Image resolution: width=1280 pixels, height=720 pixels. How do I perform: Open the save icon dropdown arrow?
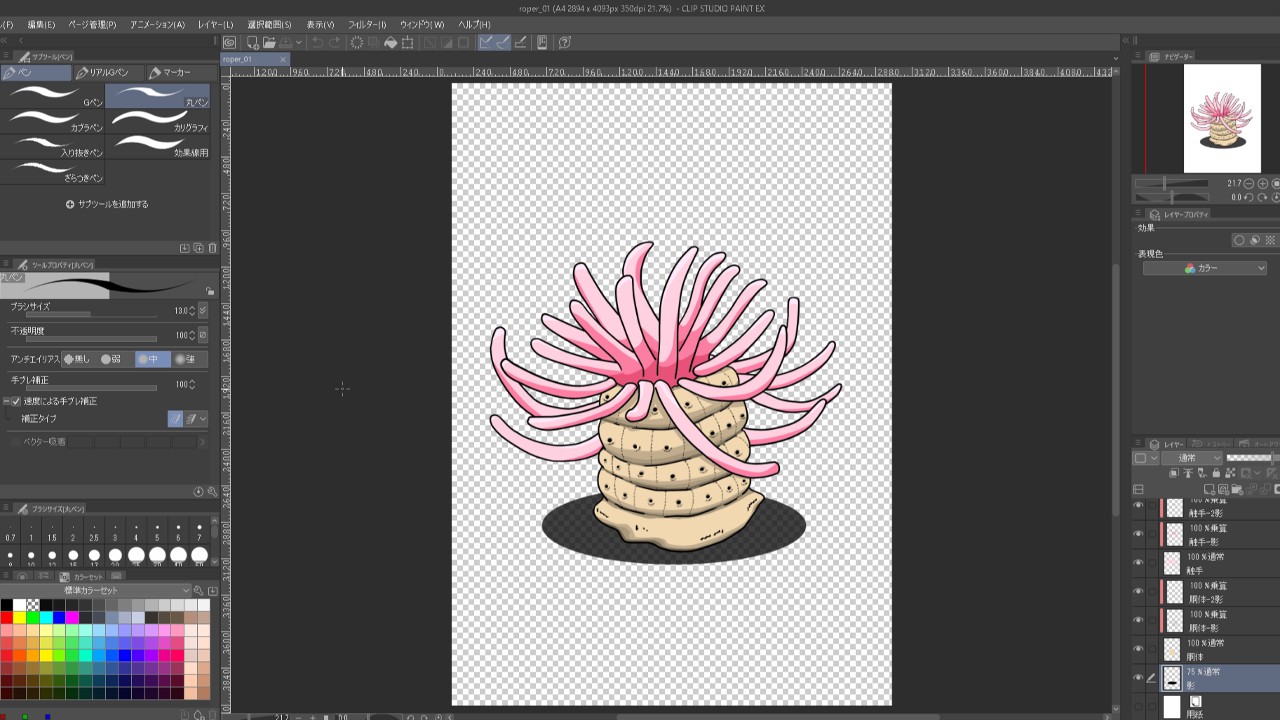coord(299,43)
